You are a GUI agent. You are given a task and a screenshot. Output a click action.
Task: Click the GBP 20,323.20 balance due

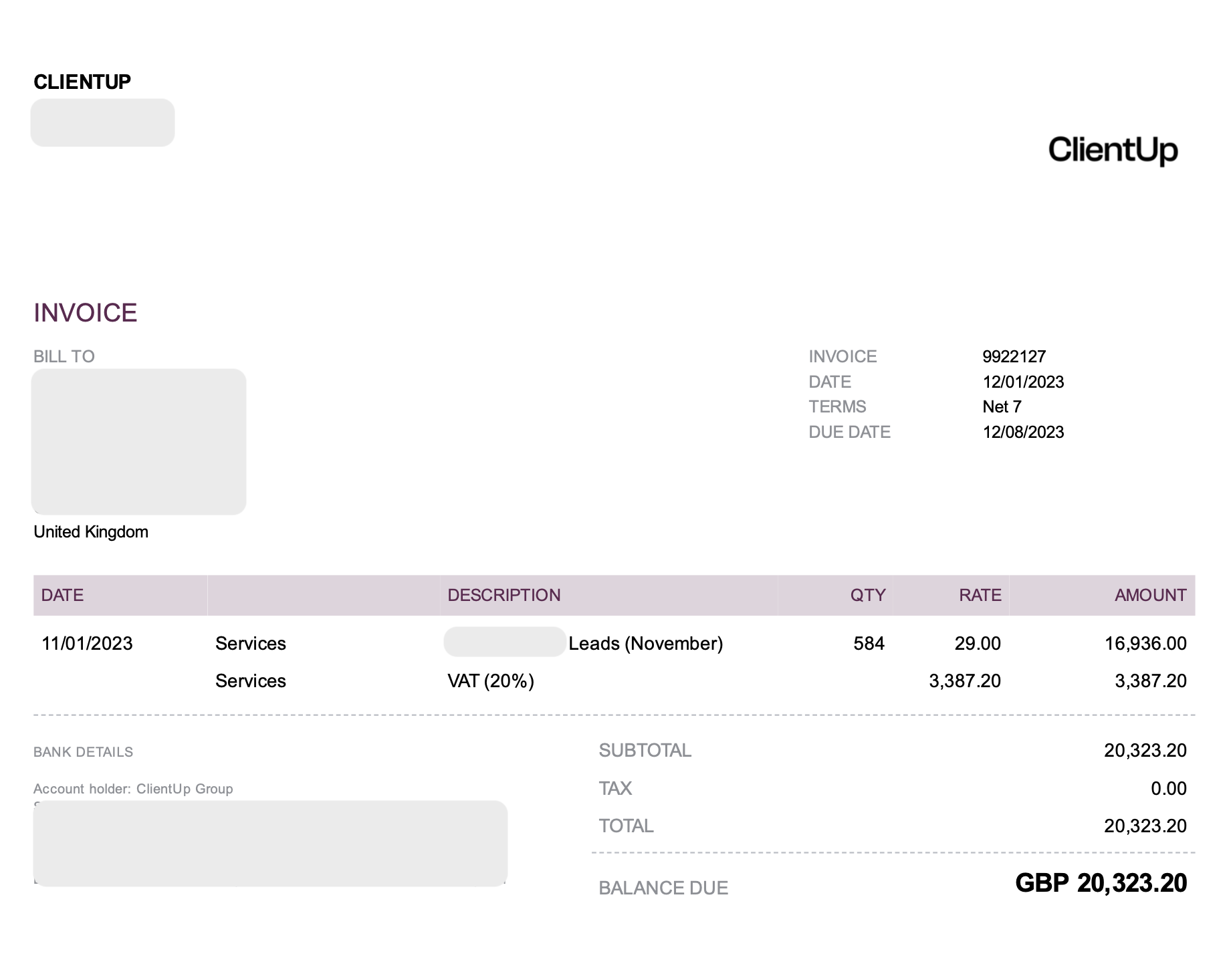point(1101,883)
